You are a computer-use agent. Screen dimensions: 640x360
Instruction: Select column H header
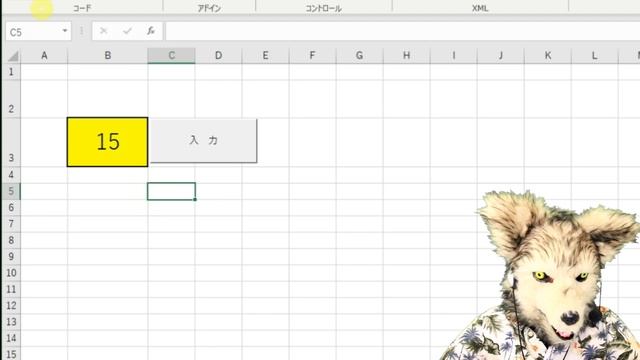407,56
